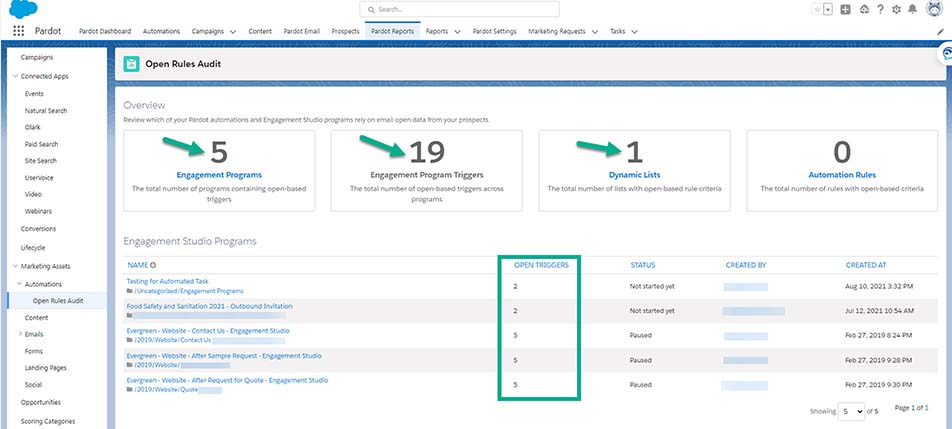952x429 pixels.
Task: Open Paid Search in the sidebar
Action: (41, 144)
